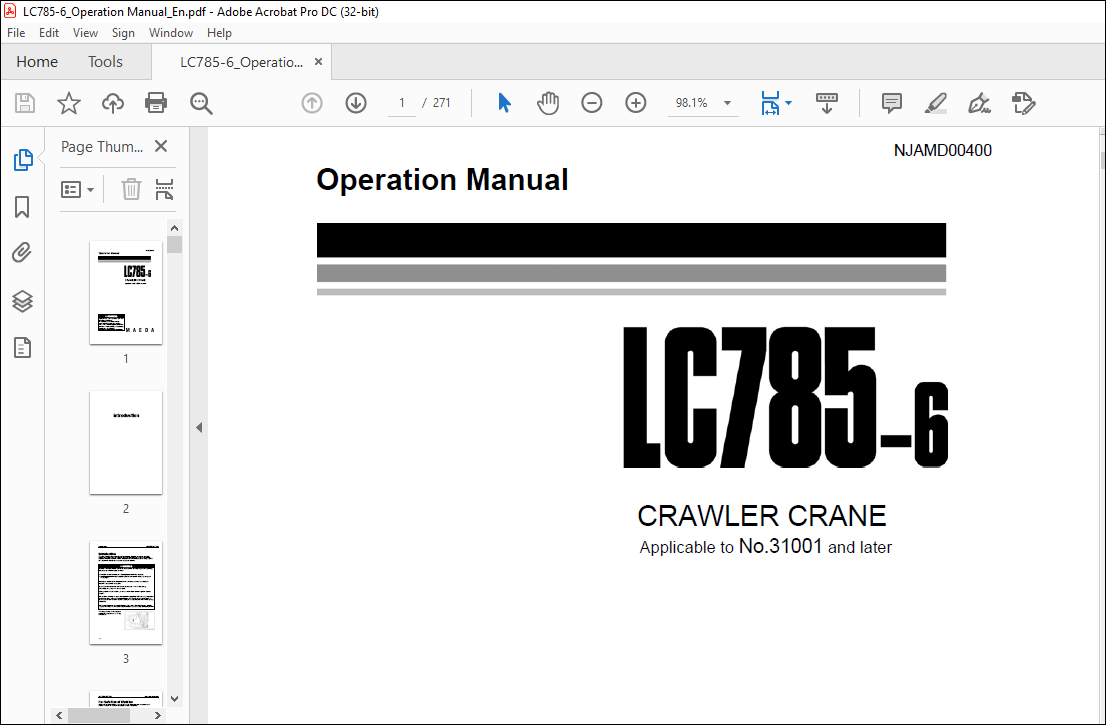
Task: Click the CRAWLER CRANE text
Action: click(x=762, y=516)
